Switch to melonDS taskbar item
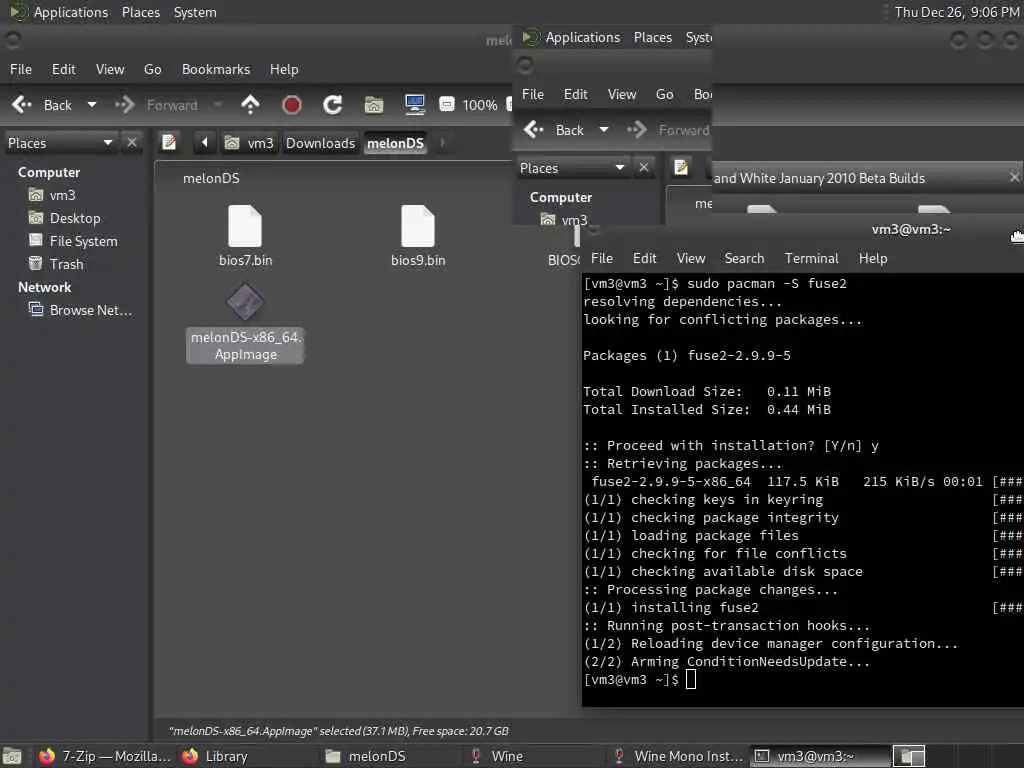1024x768 pixels. tap(366, 756)
